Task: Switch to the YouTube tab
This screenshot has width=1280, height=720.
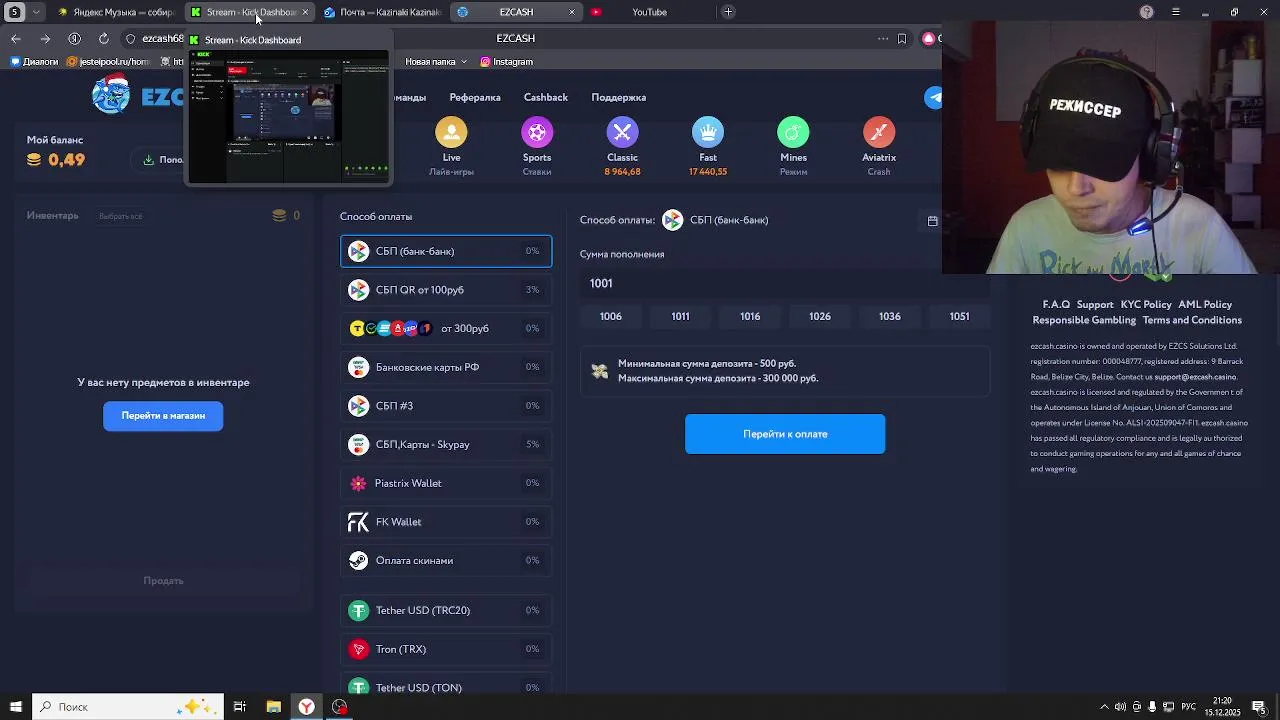Action: (x=649, y=12)
